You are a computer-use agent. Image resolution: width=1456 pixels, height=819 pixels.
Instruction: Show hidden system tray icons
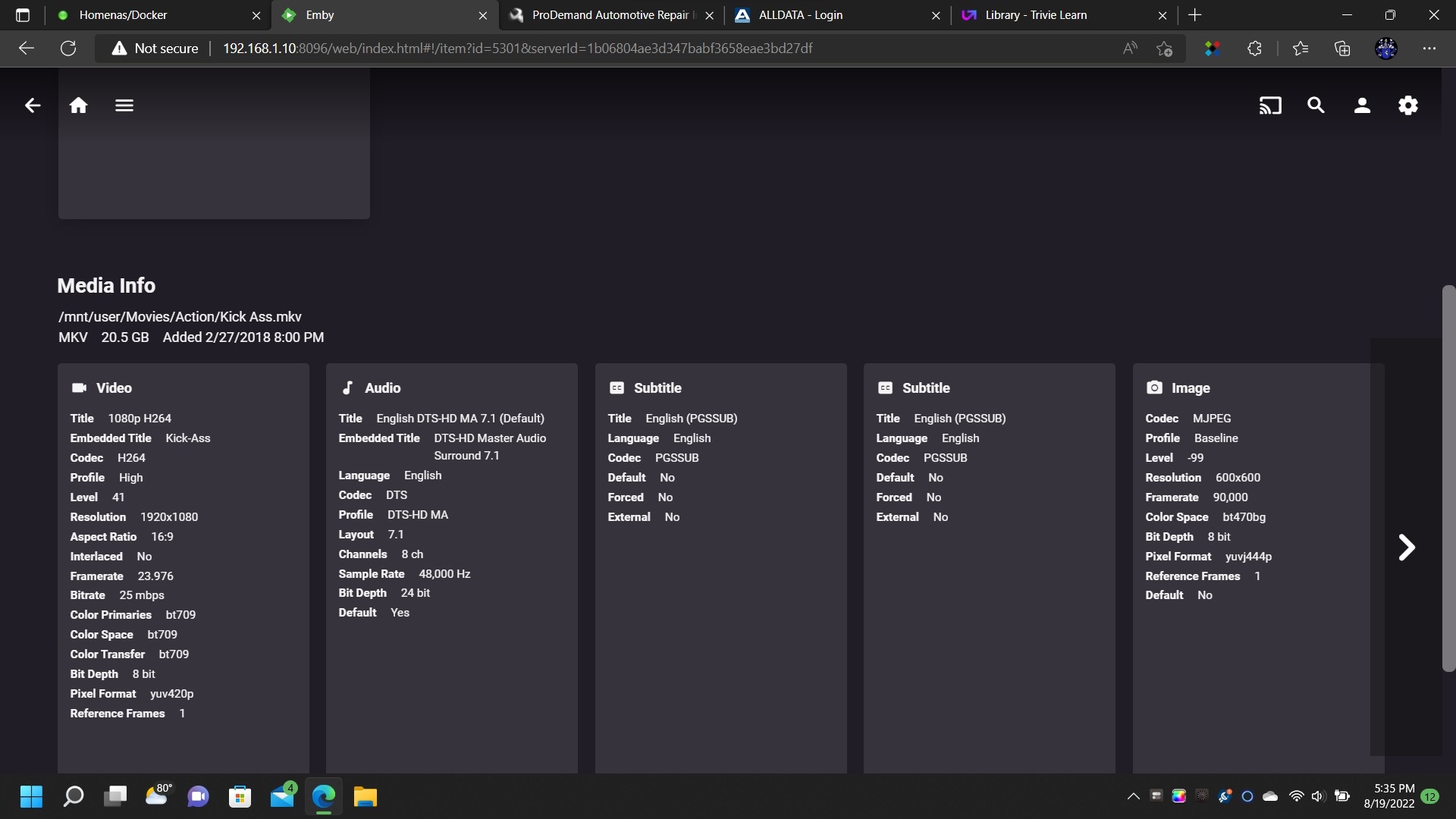pyautogui.click(x=1133, y=796)
